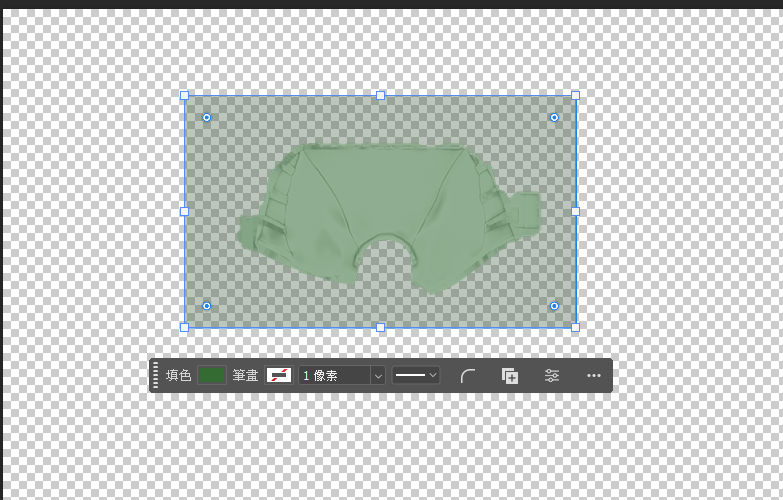Expand the stroke width dropdown arrow
The image size is (783, 500).
tap(378, 376)
